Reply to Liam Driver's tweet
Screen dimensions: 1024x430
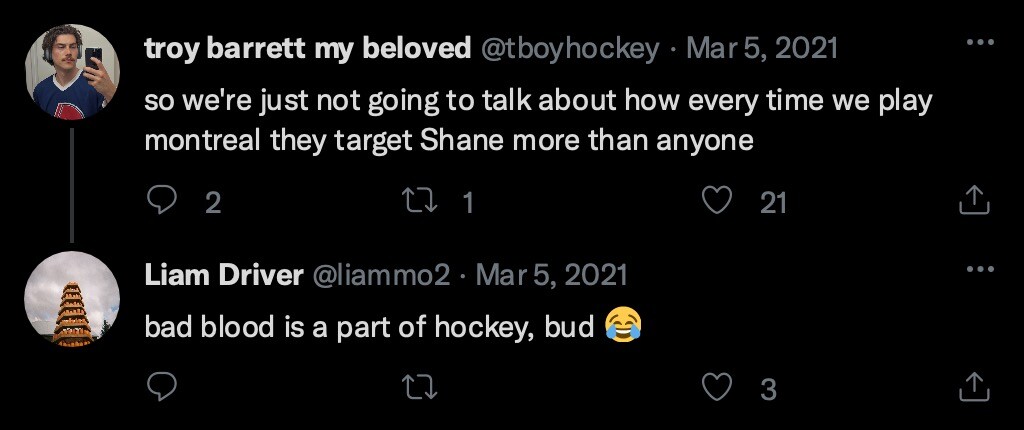pyautogui.click(x=162, y=386)
